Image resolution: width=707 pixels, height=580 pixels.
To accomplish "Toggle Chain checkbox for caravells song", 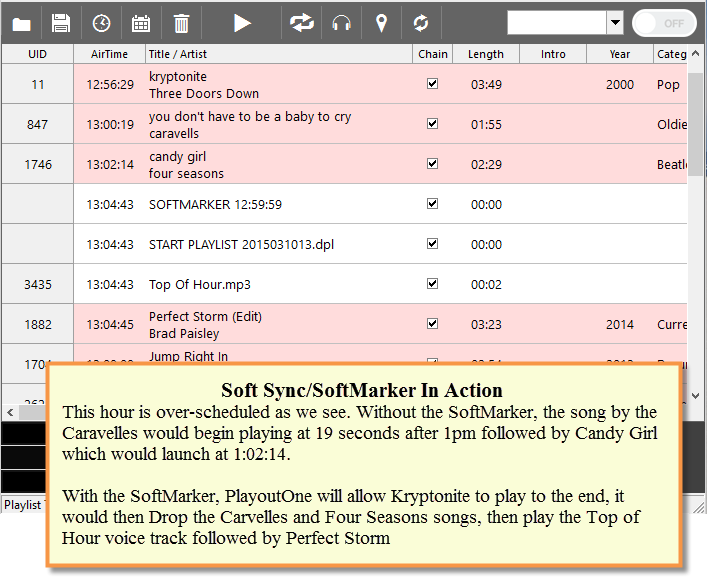I will pos(432,124).
